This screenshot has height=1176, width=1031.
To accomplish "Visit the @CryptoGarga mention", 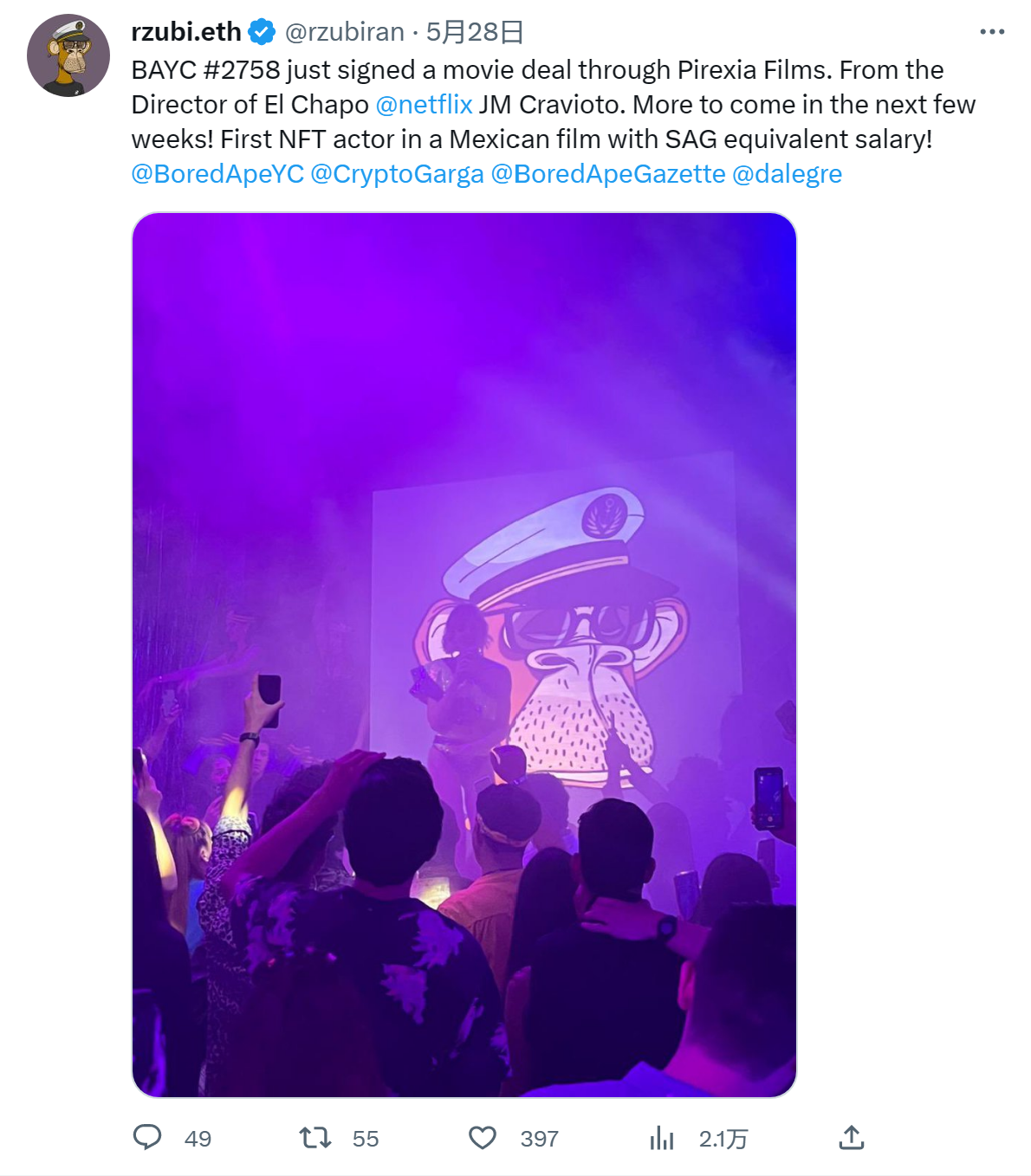I will click(x=397, y=174).
